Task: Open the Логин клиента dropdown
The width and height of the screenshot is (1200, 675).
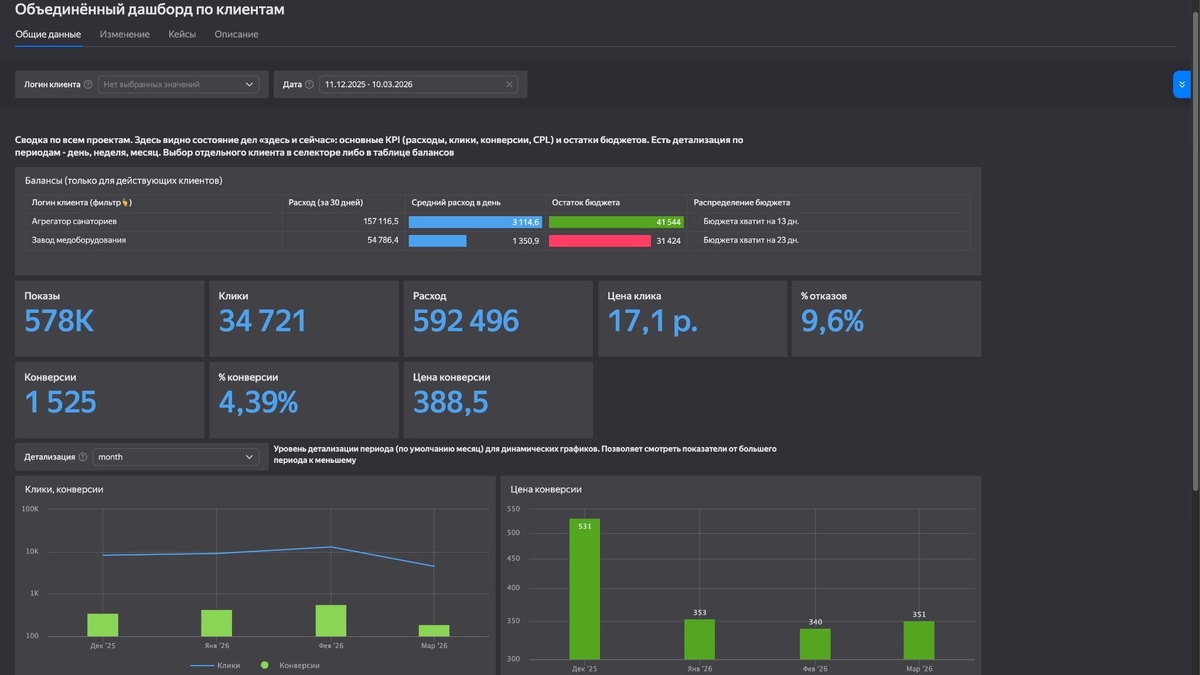Action: pos(180,85)
